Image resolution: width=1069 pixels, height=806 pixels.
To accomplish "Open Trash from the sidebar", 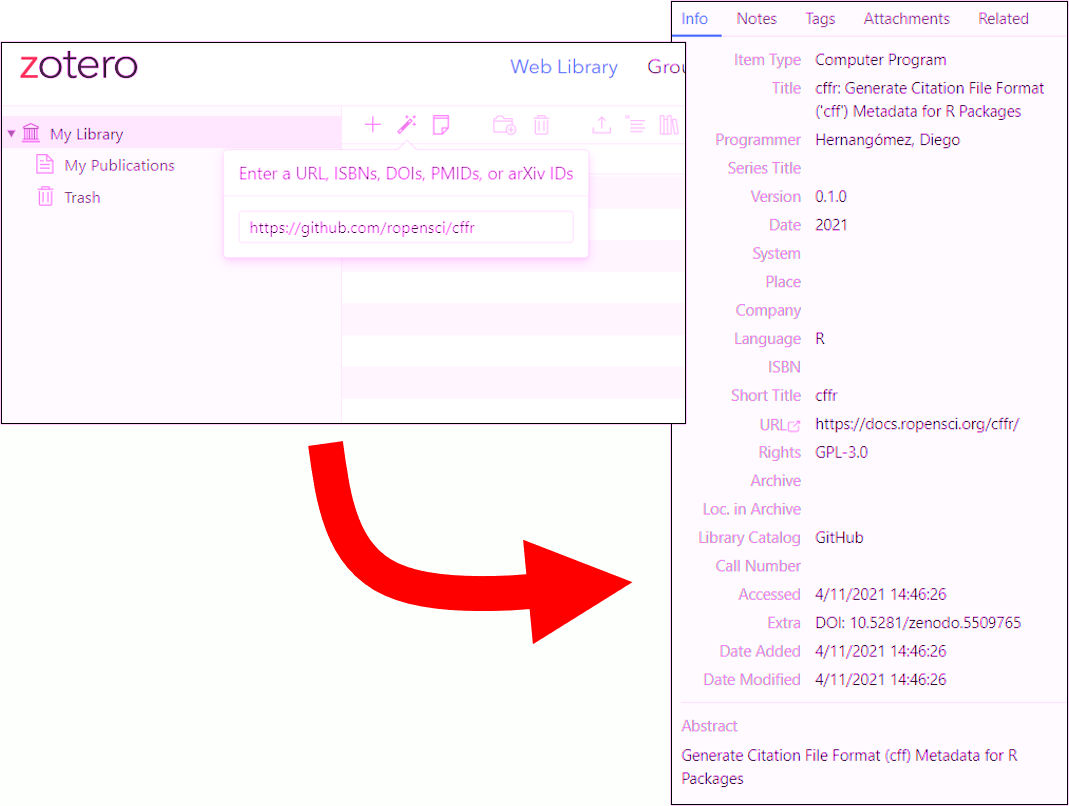I will coord(80,197).
